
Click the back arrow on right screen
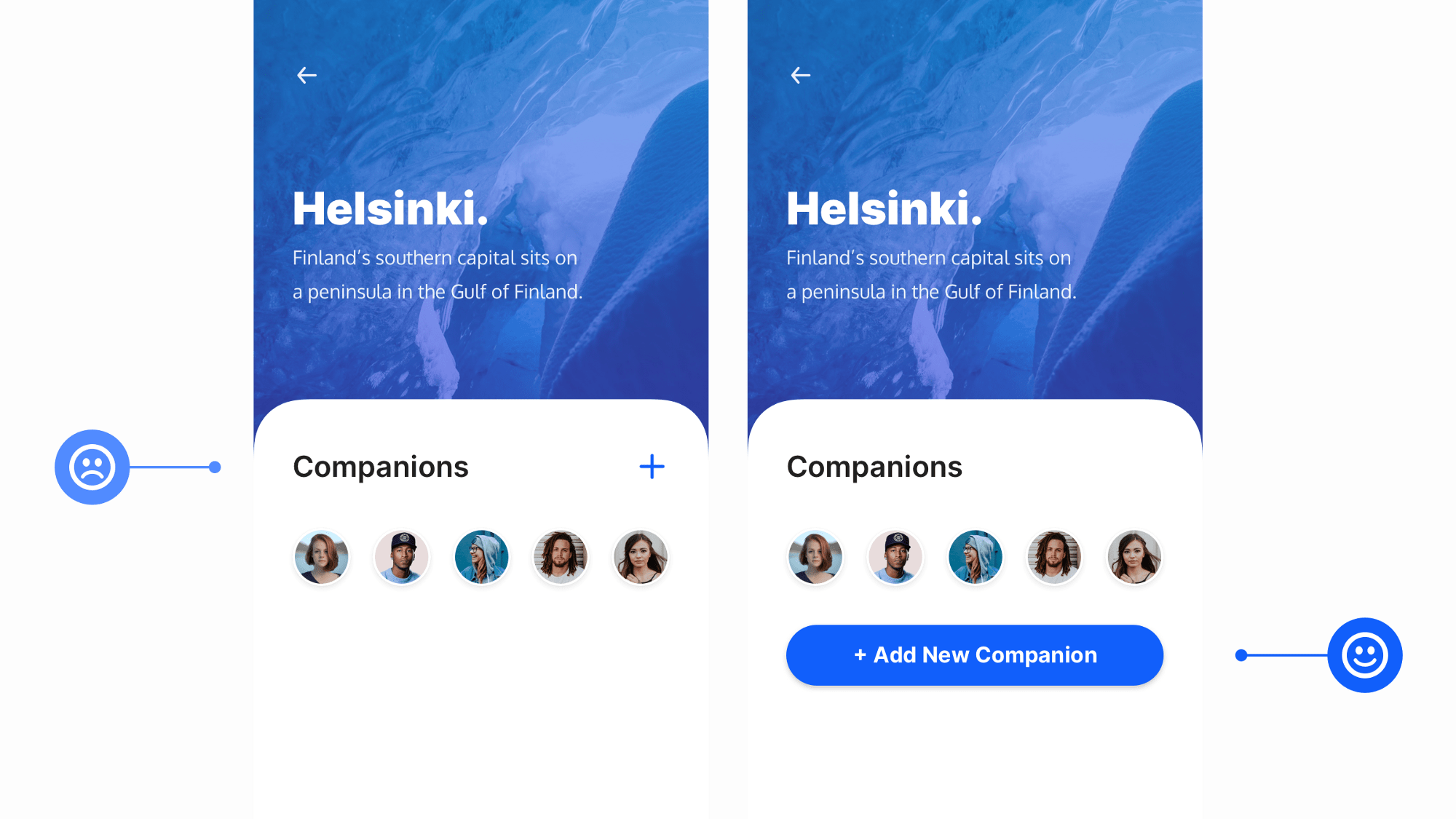[800, 74]
